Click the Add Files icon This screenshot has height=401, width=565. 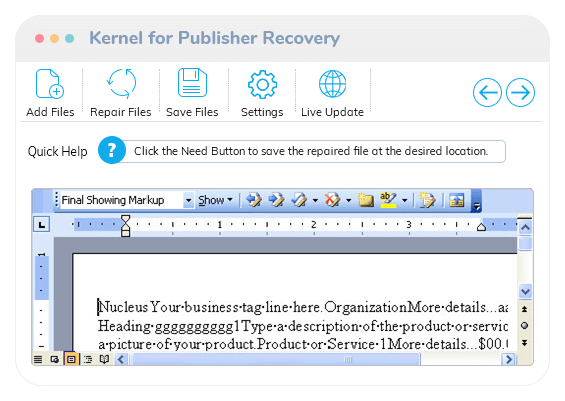pos(50,84)
